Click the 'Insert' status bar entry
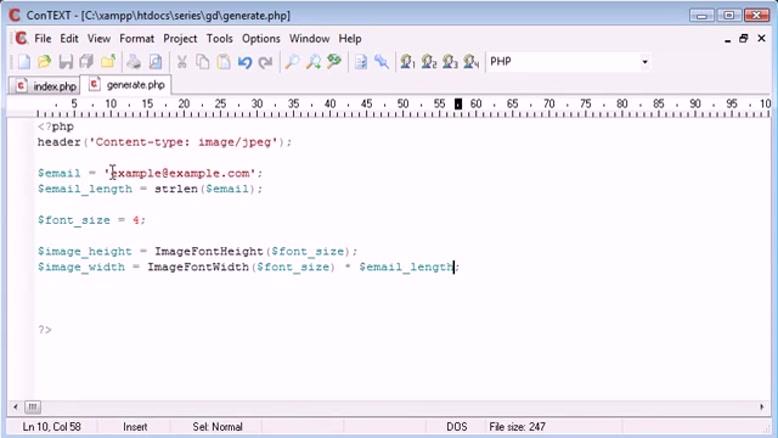This screenshot has height=438, width=778. [x=135, y=427]
